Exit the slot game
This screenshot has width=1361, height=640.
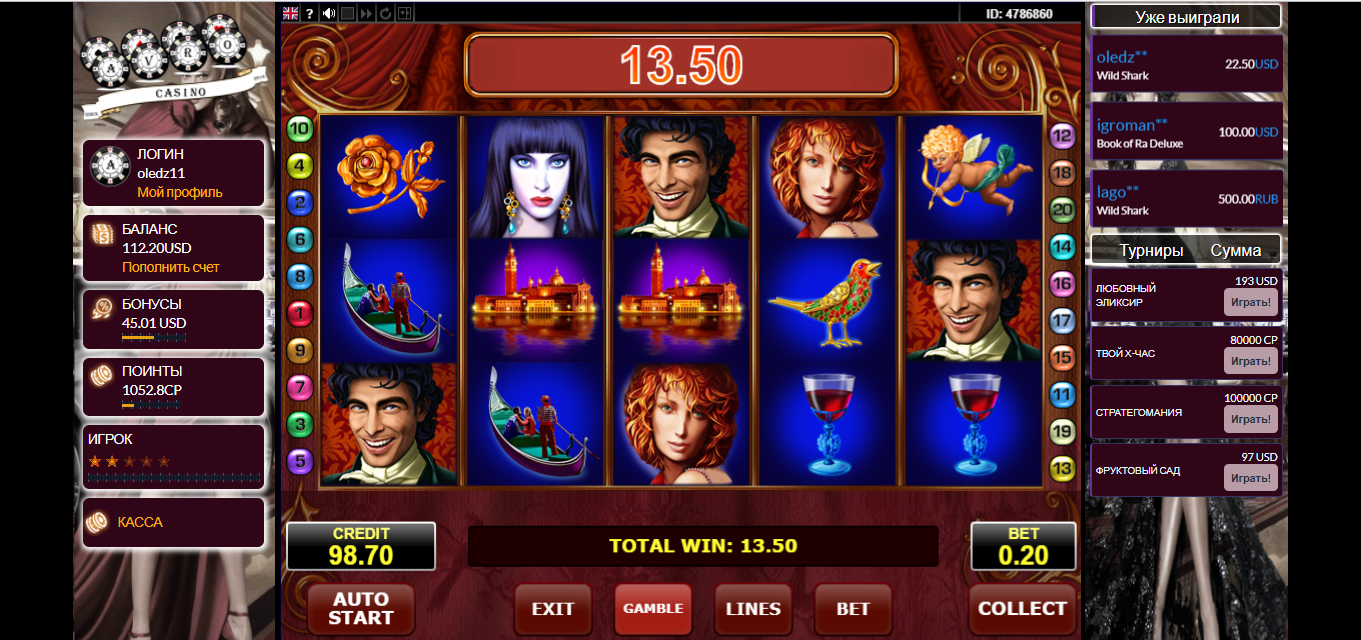pyautogui.click(x=553, y=608)
